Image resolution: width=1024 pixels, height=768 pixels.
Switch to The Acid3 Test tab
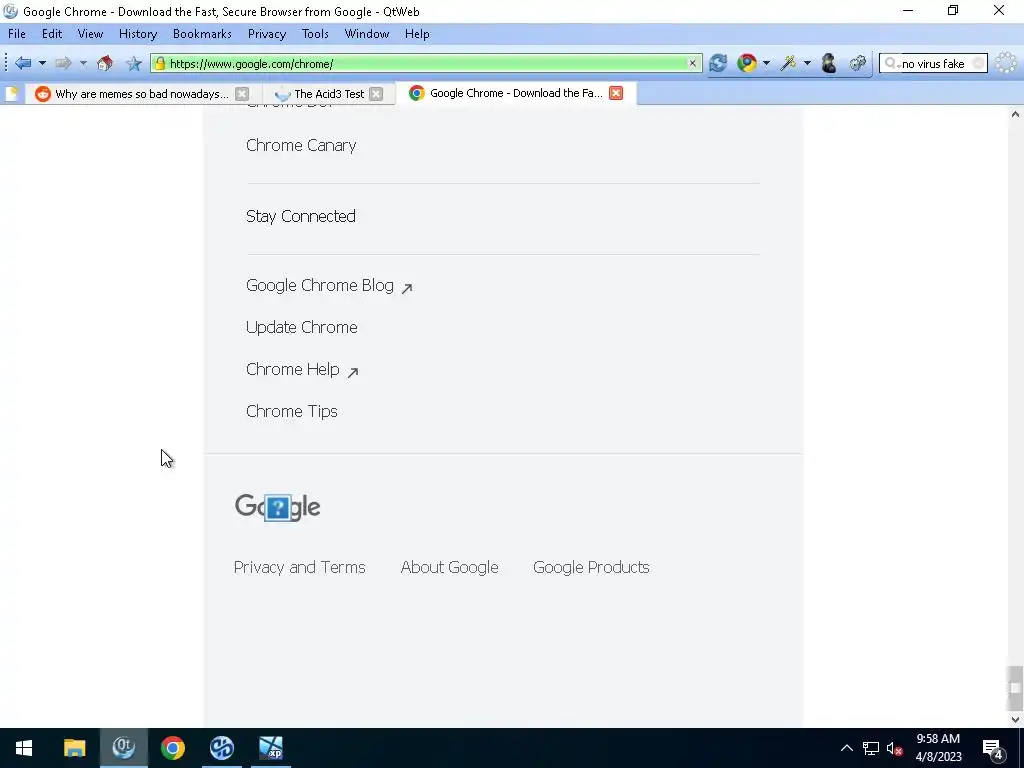[x=328, y=93]
